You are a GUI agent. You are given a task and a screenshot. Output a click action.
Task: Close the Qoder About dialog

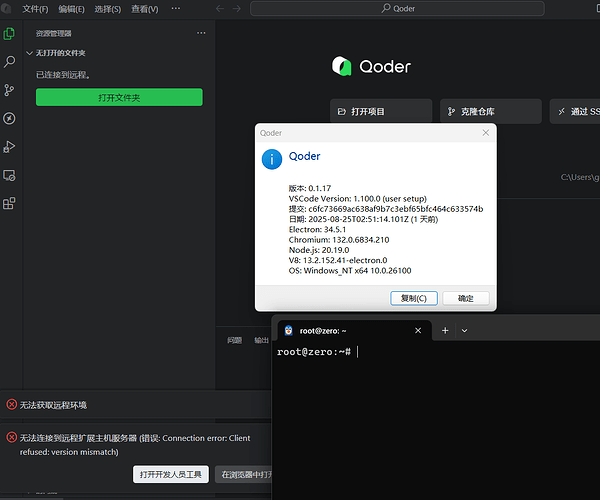[x=486, y=132]
